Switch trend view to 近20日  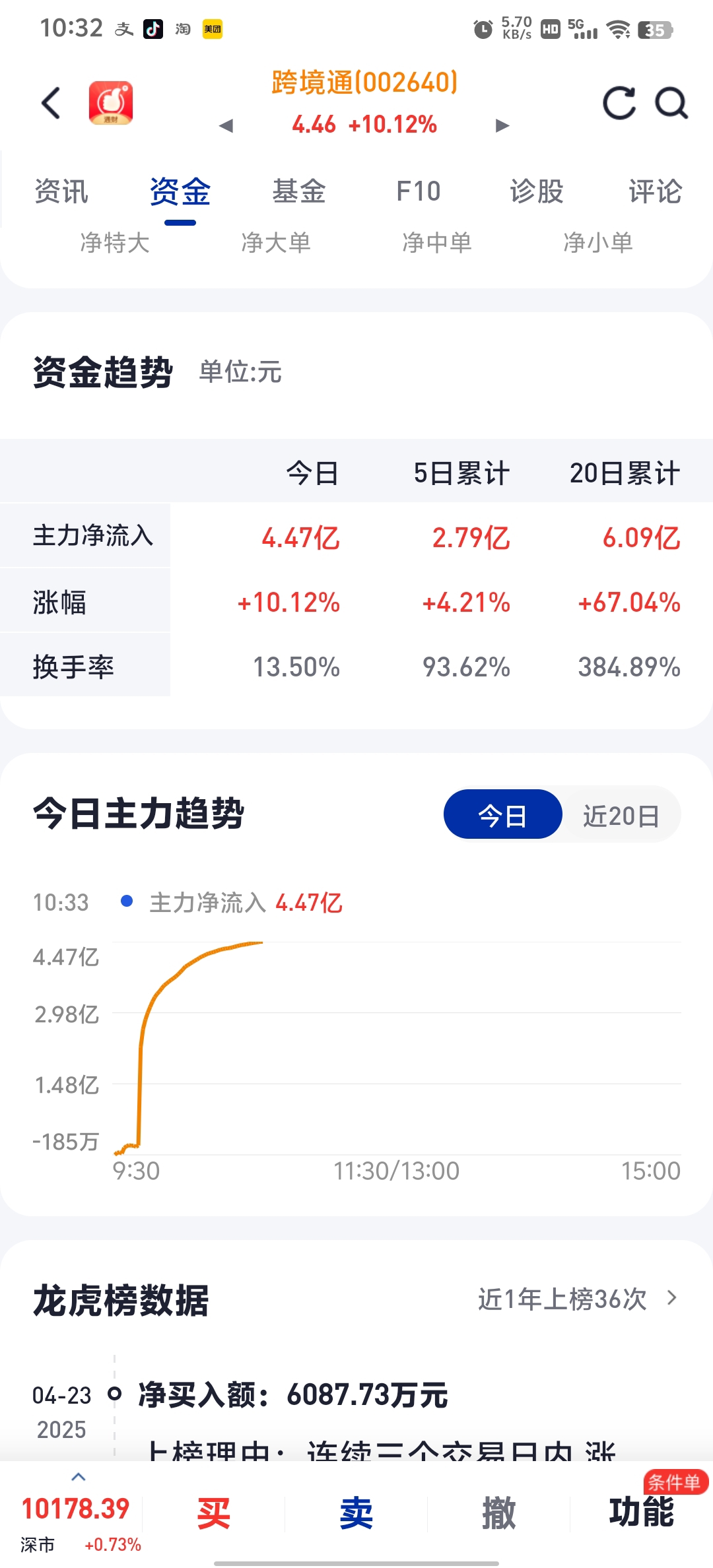(621, 815)
